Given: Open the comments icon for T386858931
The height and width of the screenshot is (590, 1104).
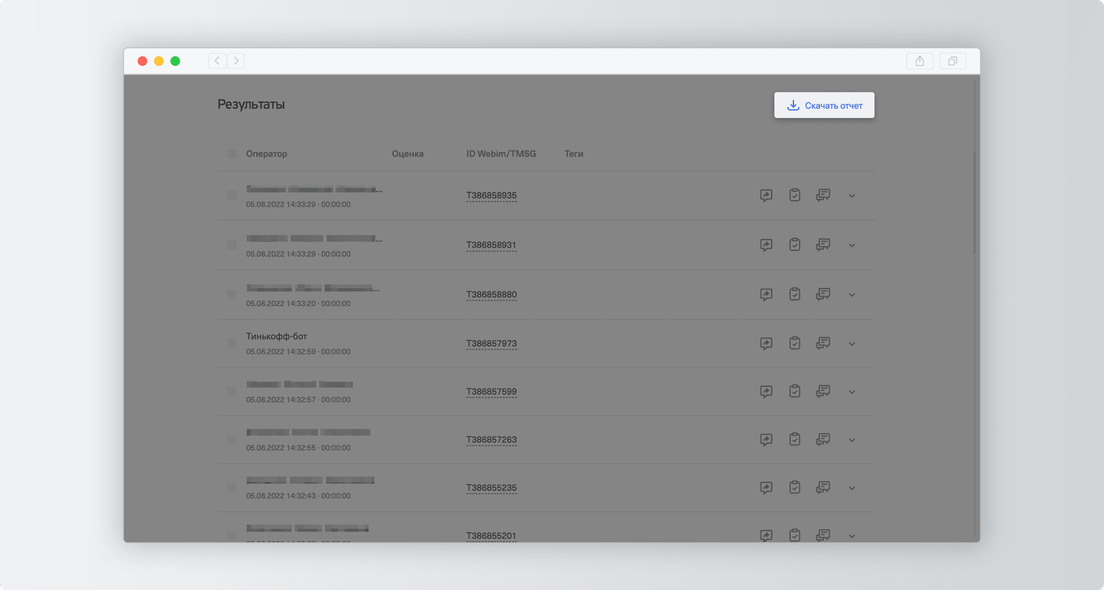Looking at the screenshot, I should pos(823,244).
